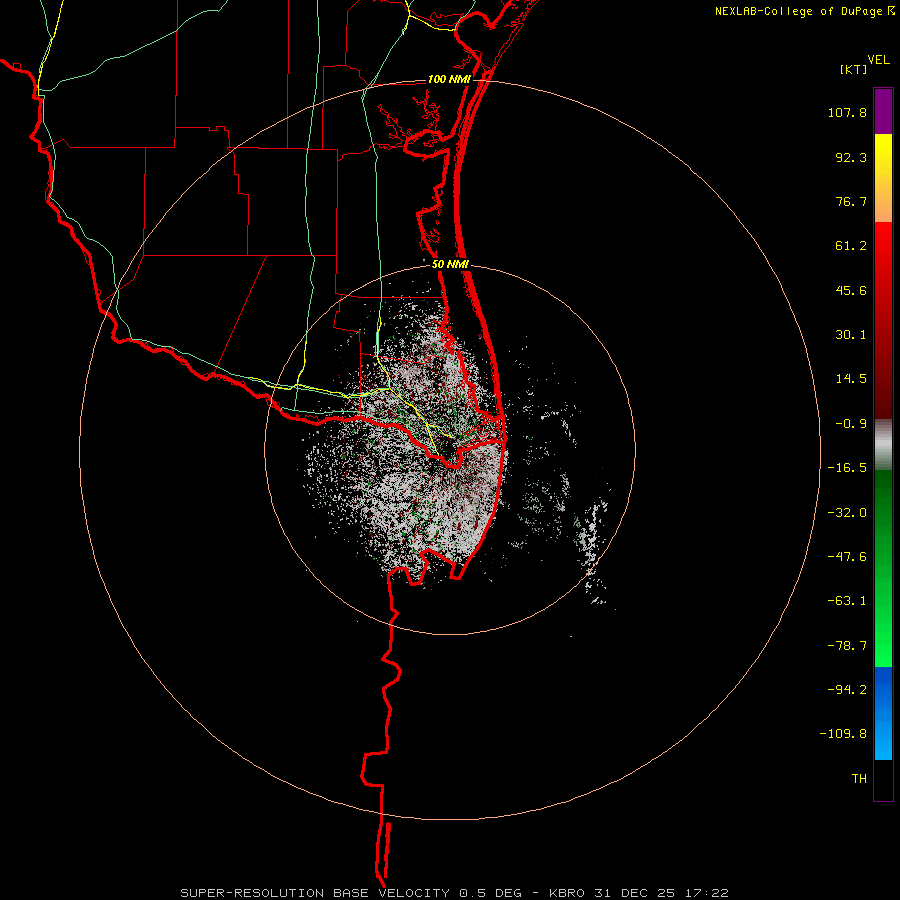This screenshot has width=900, height=900.
Task: Click the -16.5 legend value
Action: pos(847,468)
